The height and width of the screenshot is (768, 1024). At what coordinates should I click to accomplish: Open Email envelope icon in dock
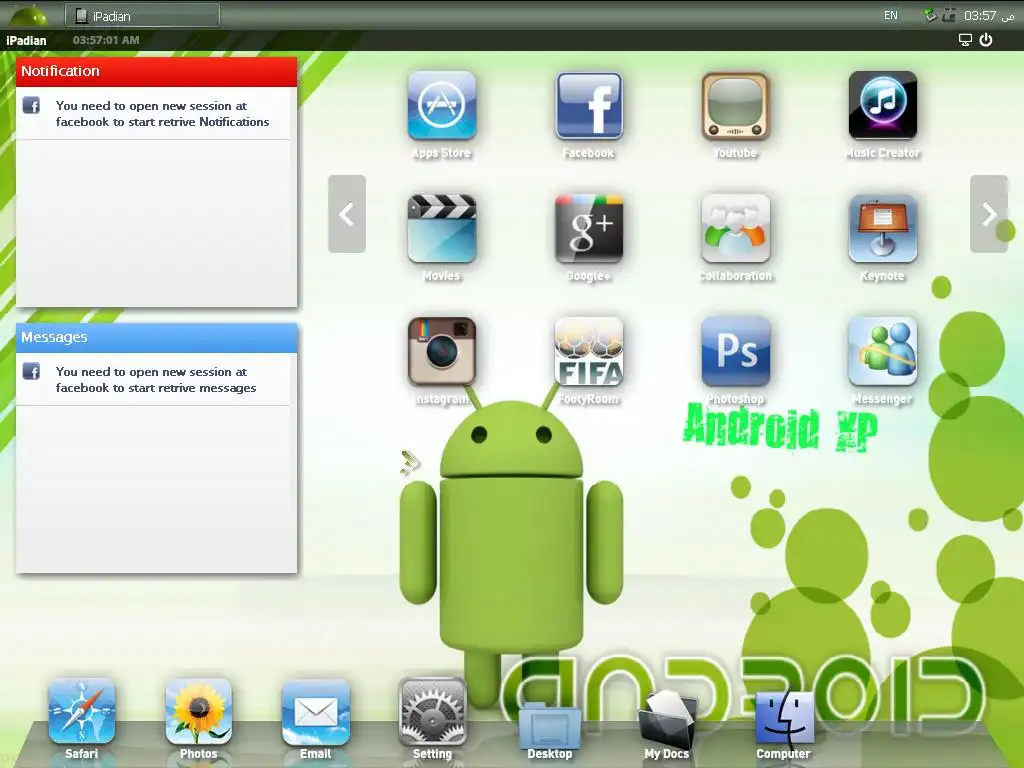pos(315,711)
